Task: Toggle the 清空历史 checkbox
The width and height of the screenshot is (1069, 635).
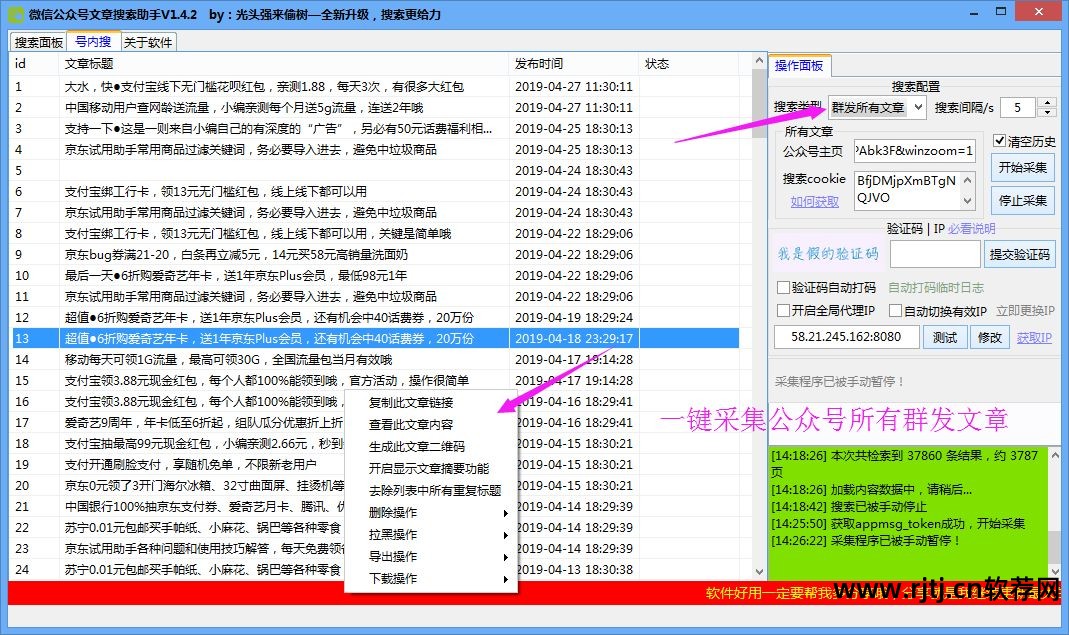Action: point(999,141)
